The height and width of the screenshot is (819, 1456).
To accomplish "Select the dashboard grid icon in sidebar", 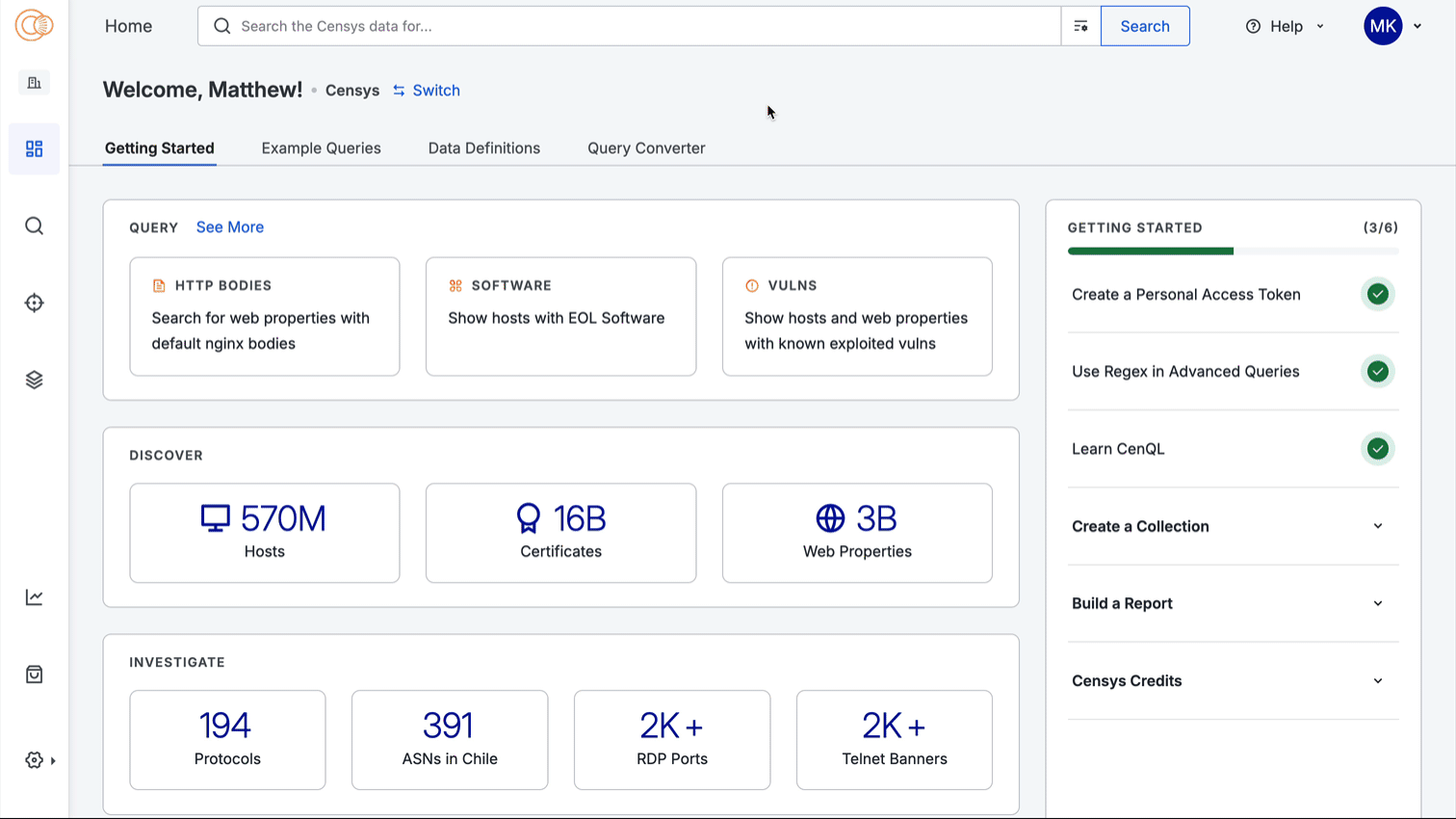I will coord(34,148).
